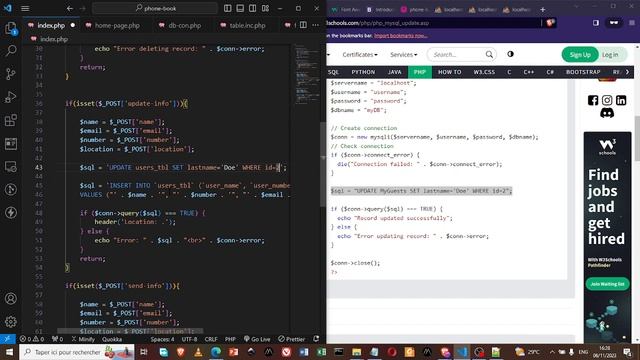
Task: Toggle VS Code bottom panel visibility
Action: 240,8
